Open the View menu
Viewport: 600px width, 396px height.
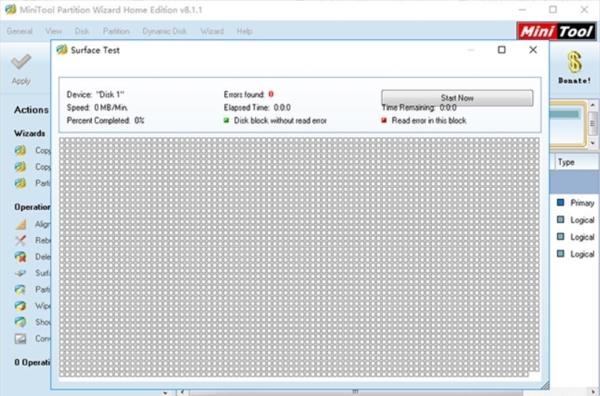point(54,31)
